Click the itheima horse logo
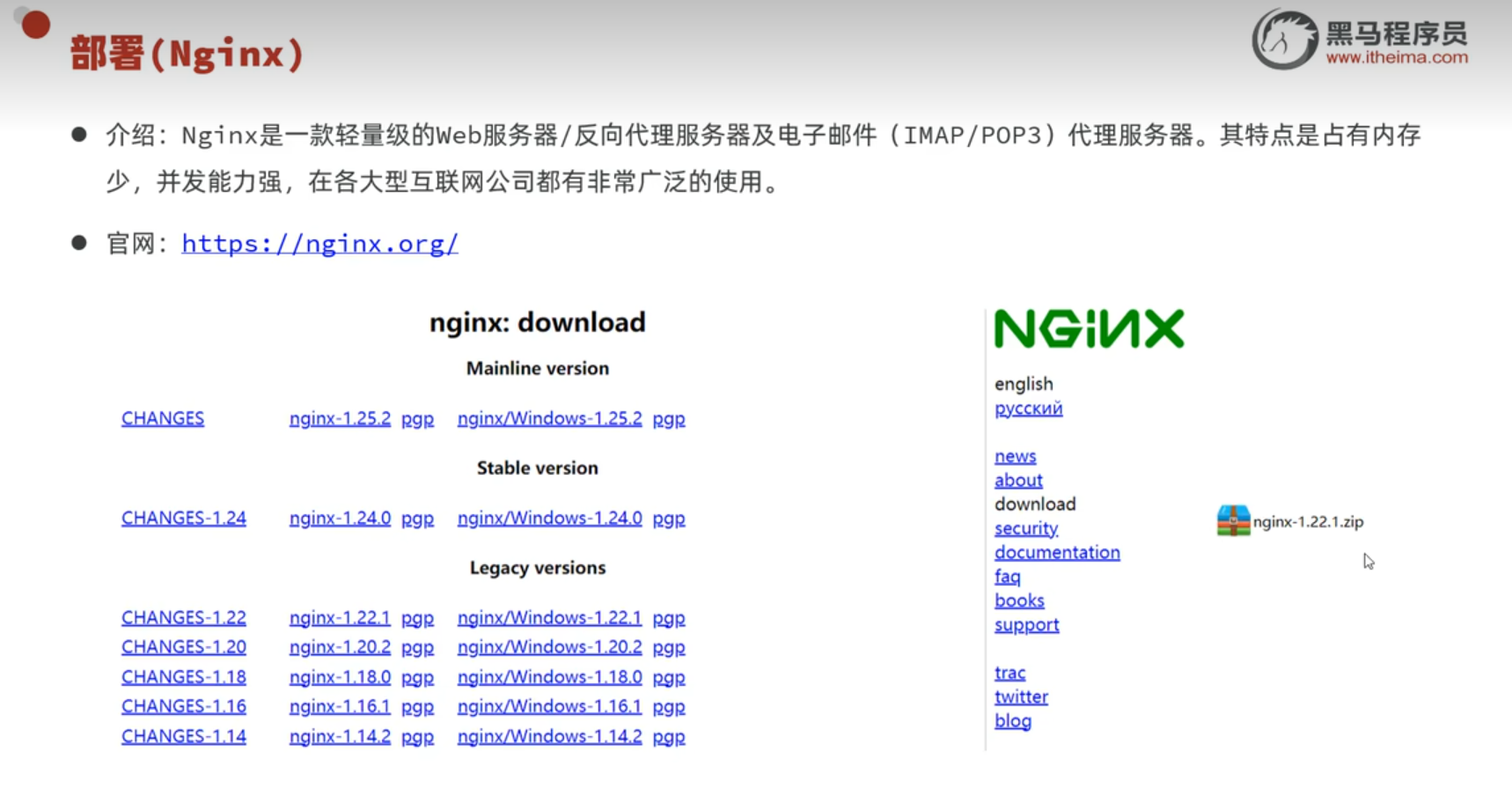 pyautogui.click(x=1285, y=39)
